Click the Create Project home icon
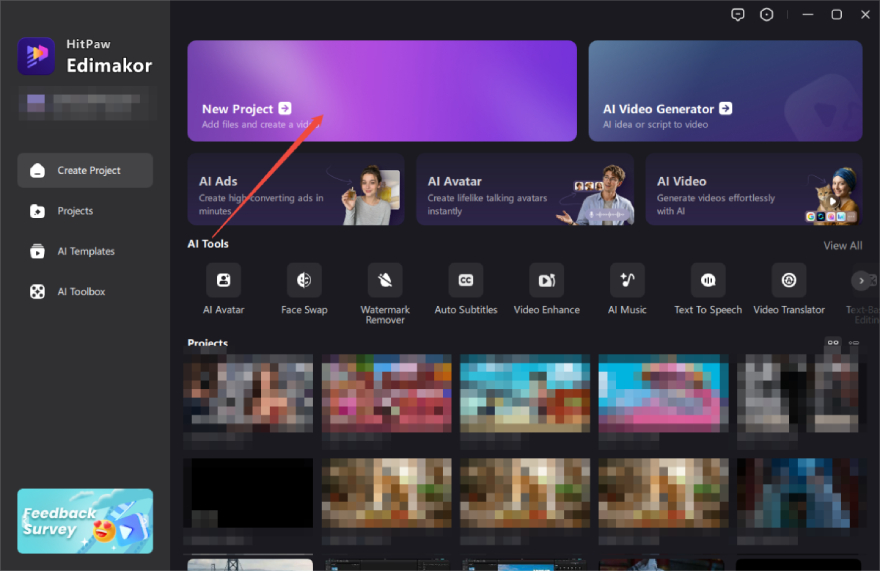 pos(38,171)
